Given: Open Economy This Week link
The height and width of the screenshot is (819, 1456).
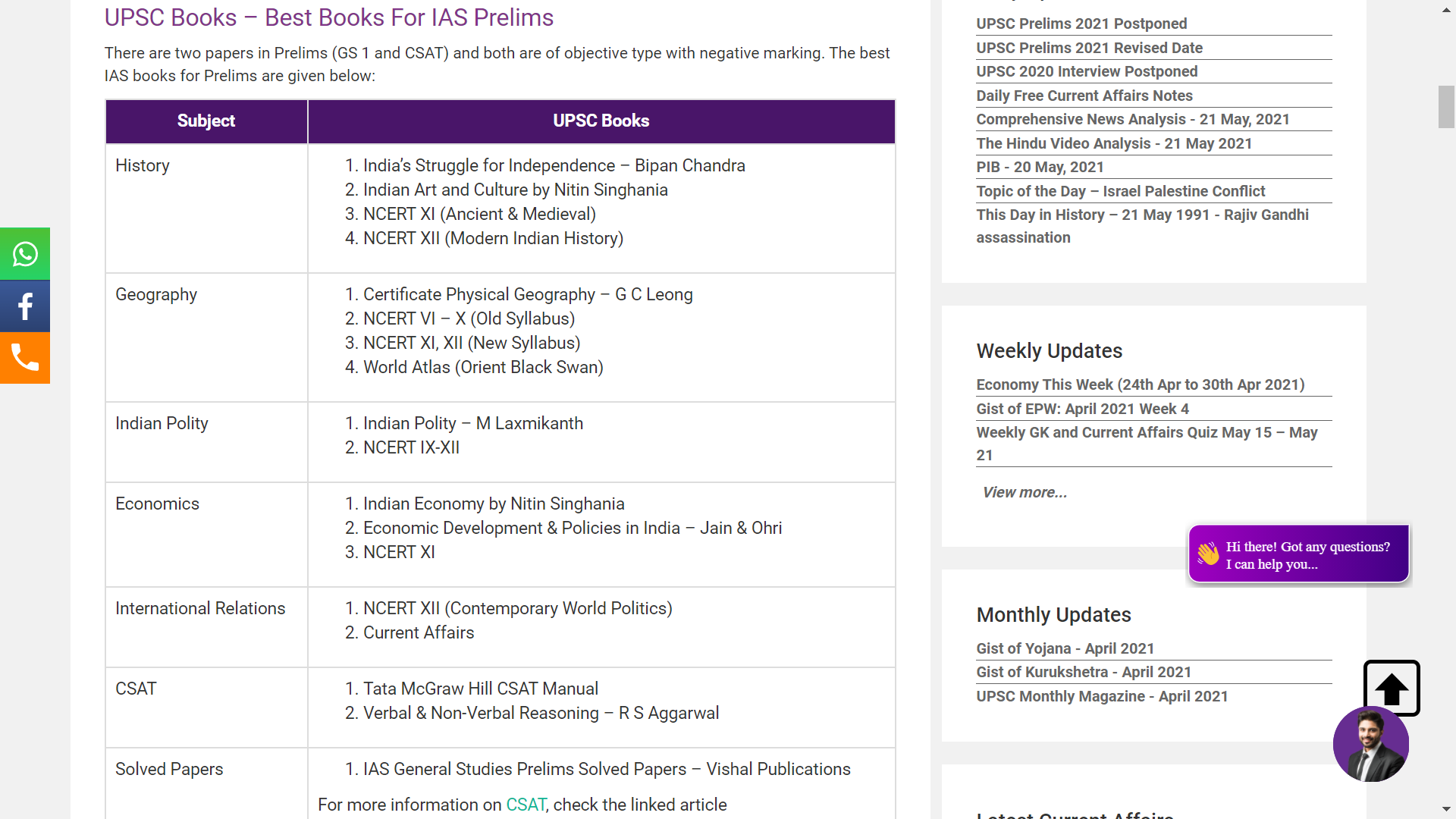Looking at the screenshot, I should point(1141,384).
